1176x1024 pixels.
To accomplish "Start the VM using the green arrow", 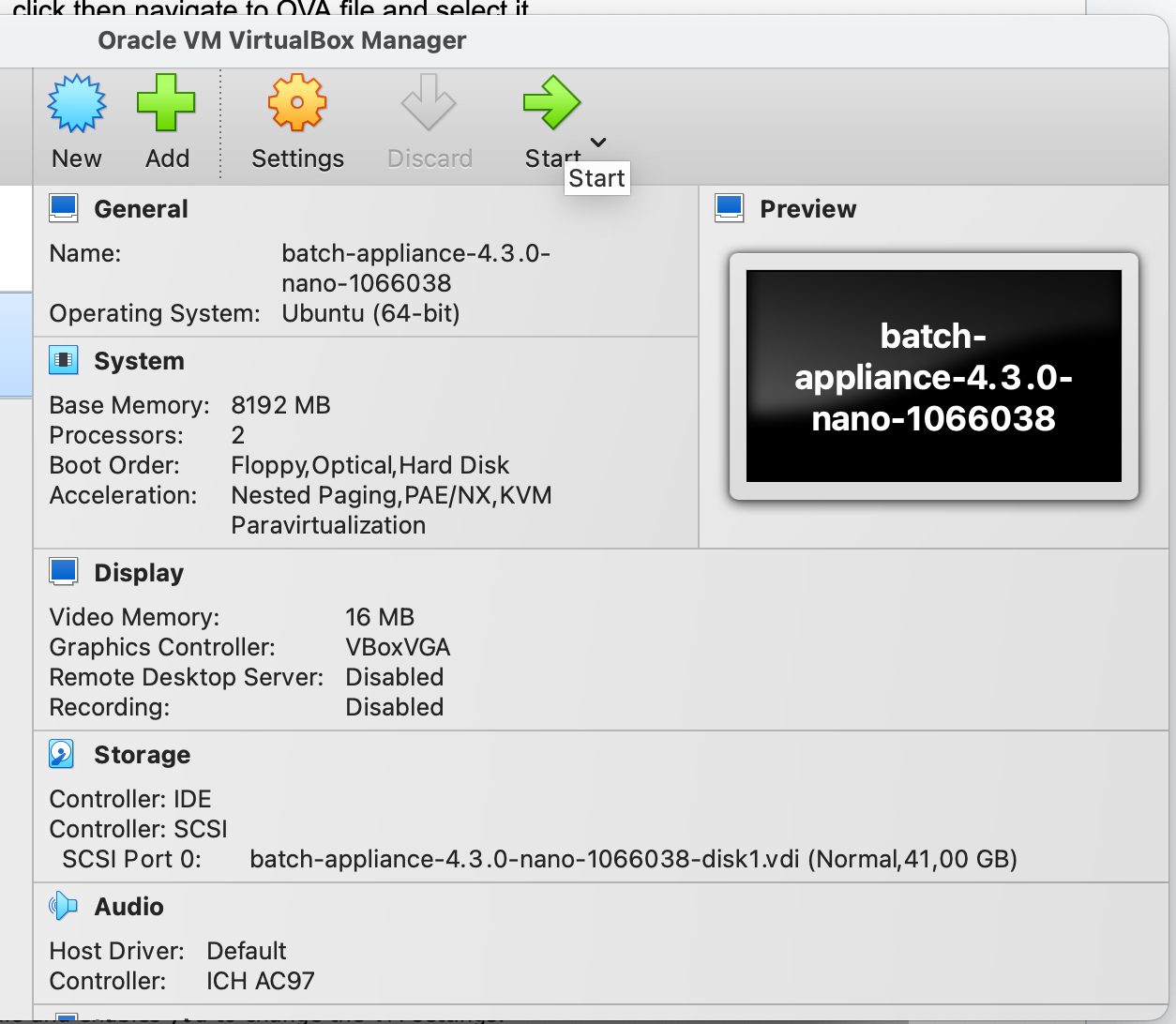I will pyautogui.click(x=552, y=102).
